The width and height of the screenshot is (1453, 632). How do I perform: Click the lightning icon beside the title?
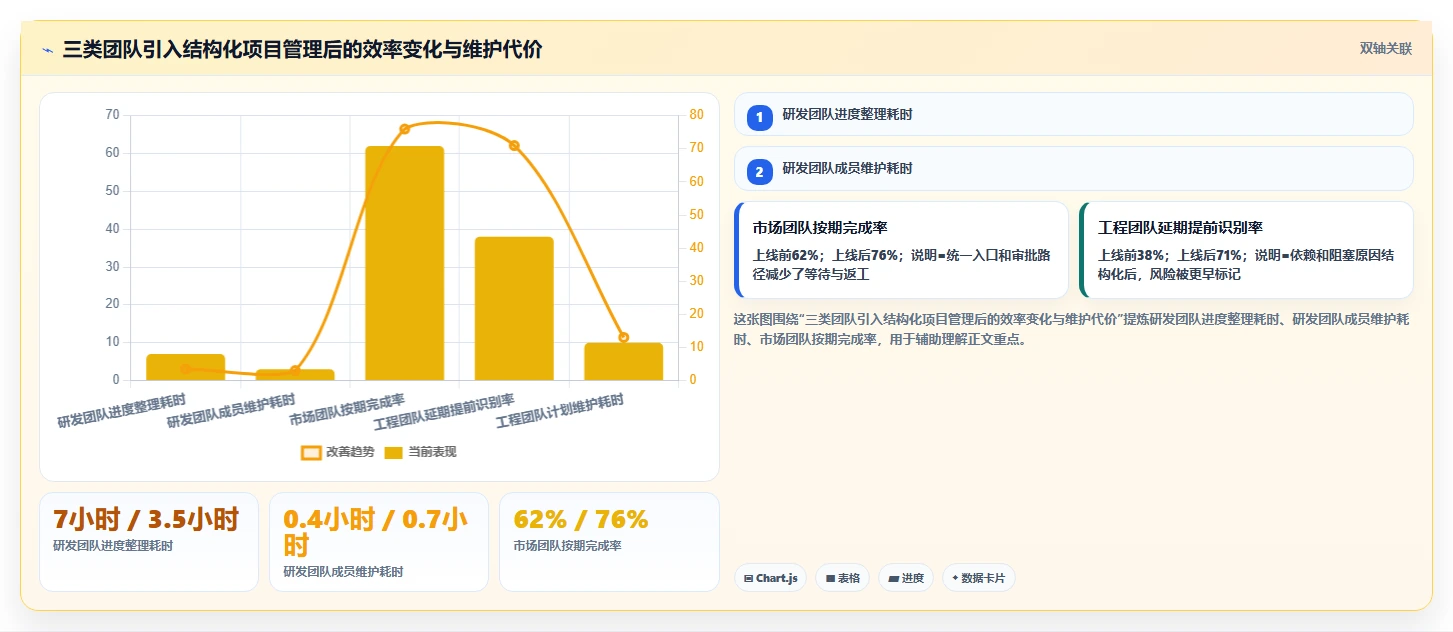point(48,50)
